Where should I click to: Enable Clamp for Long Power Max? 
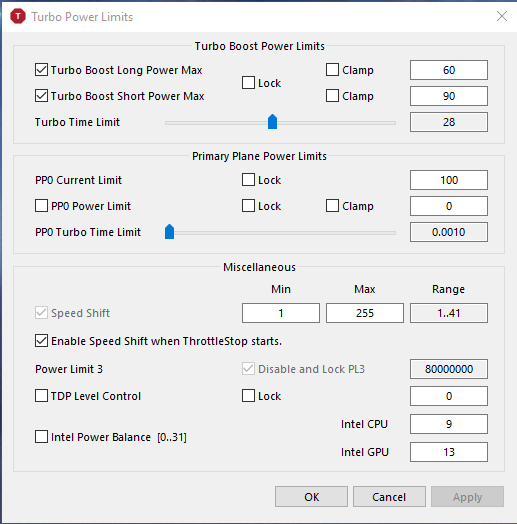point(332,70)
